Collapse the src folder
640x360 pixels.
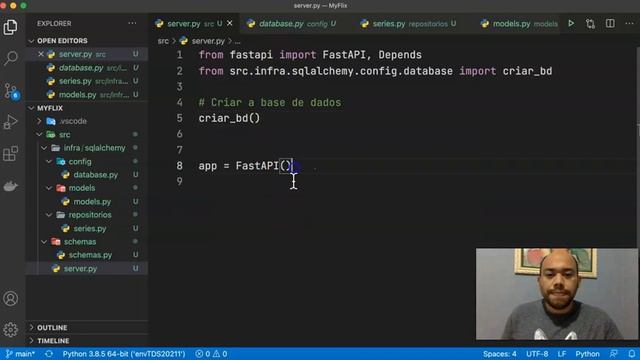click(64, 135)
